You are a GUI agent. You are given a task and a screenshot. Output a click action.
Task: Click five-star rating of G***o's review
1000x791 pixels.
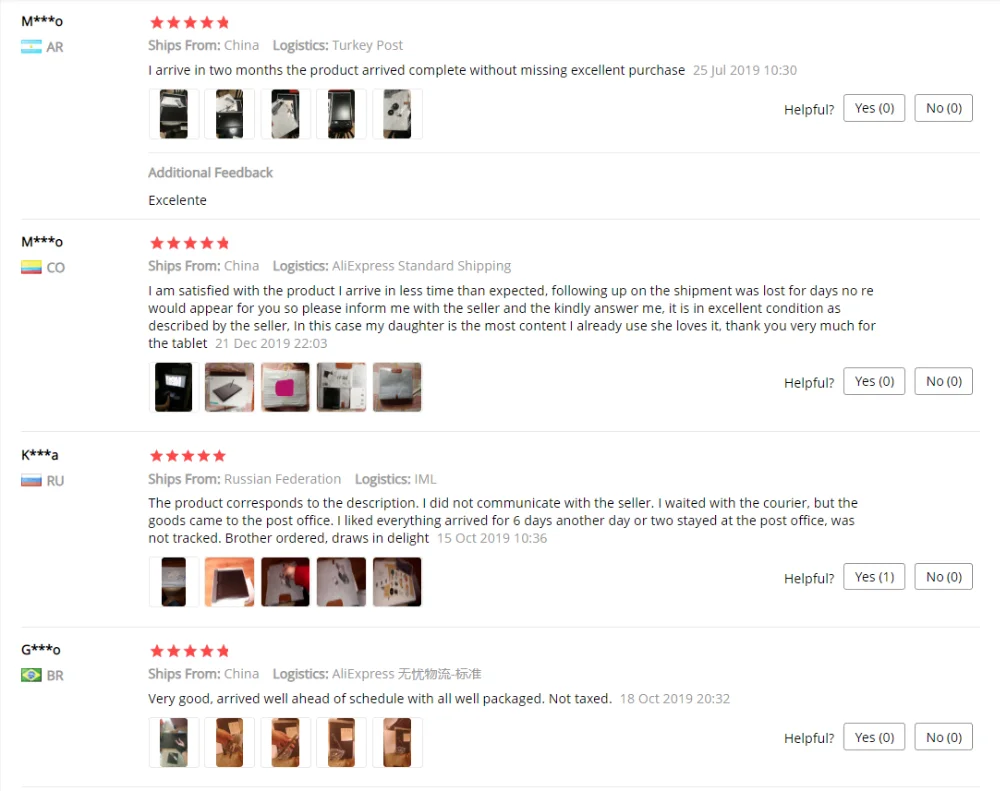pyautogui.click(x=189, y=651)
